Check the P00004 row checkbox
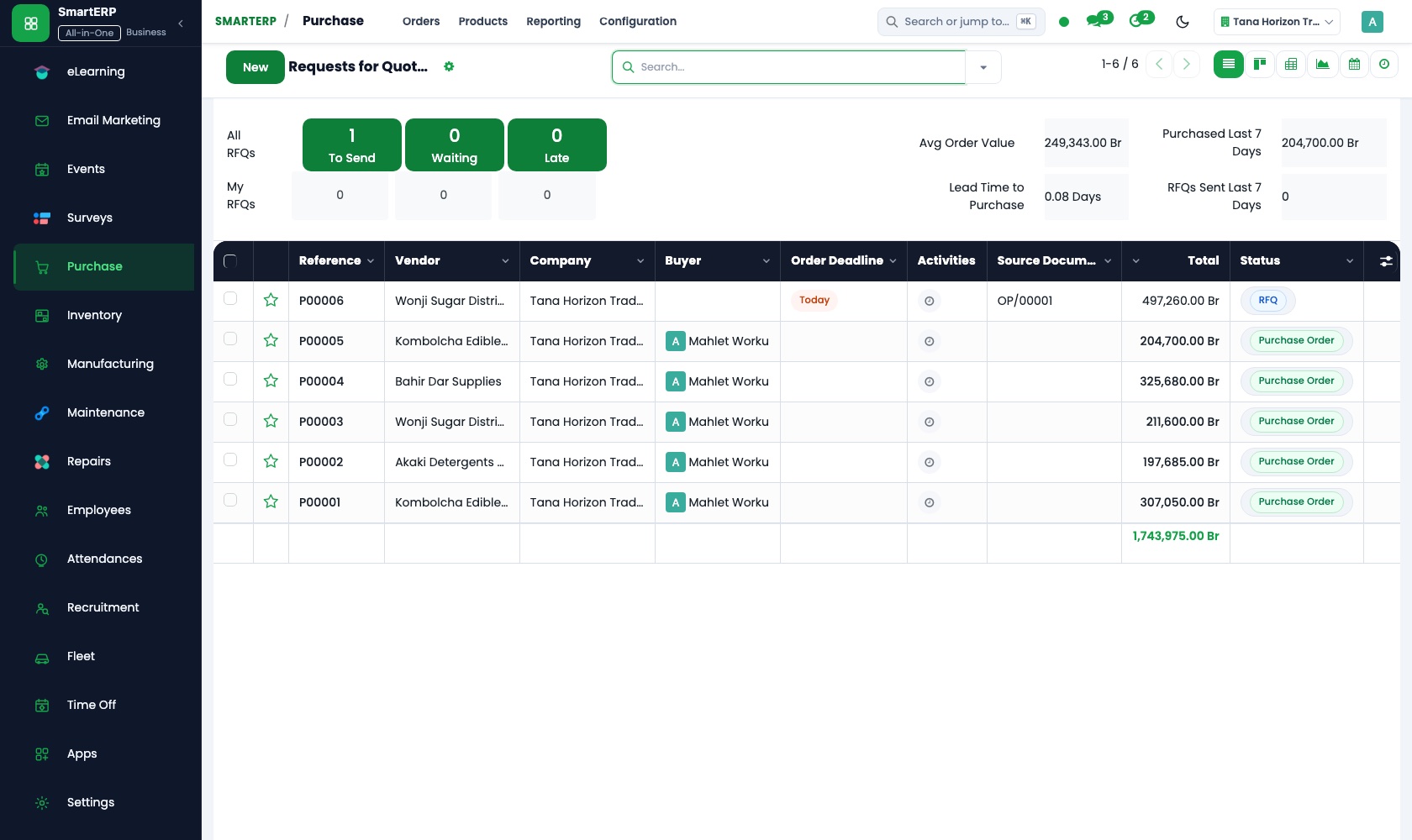This screenshot has height=840, width=1412. pyautogui.click(x=230, y=379)
